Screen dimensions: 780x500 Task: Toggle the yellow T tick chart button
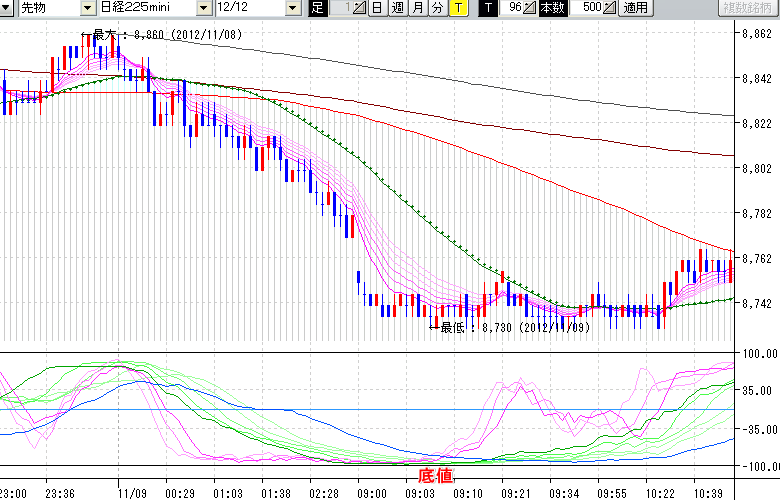[457, 8]
